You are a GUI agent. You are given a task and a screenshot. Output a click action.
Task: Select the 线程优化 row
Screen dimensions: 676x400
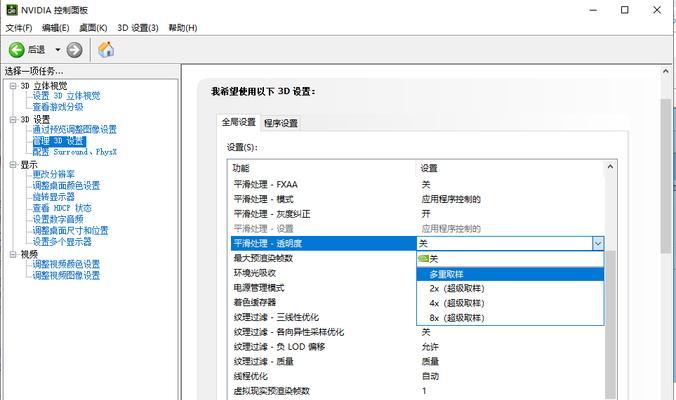417,376
